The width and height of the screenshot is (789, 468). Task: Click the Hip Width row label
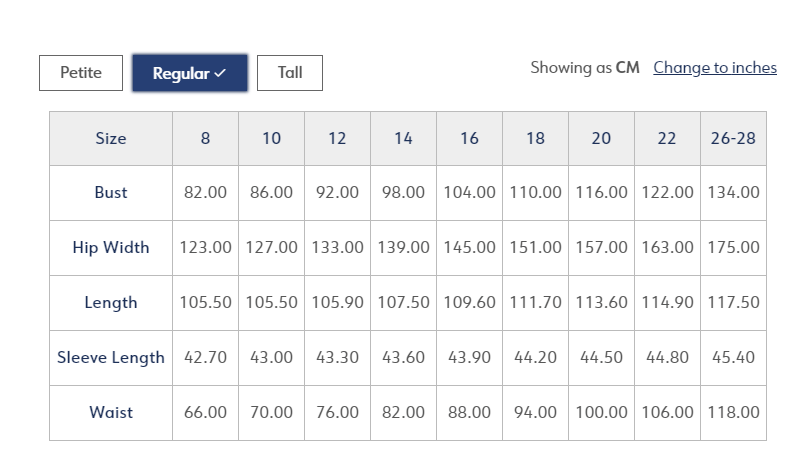[111, 248]
